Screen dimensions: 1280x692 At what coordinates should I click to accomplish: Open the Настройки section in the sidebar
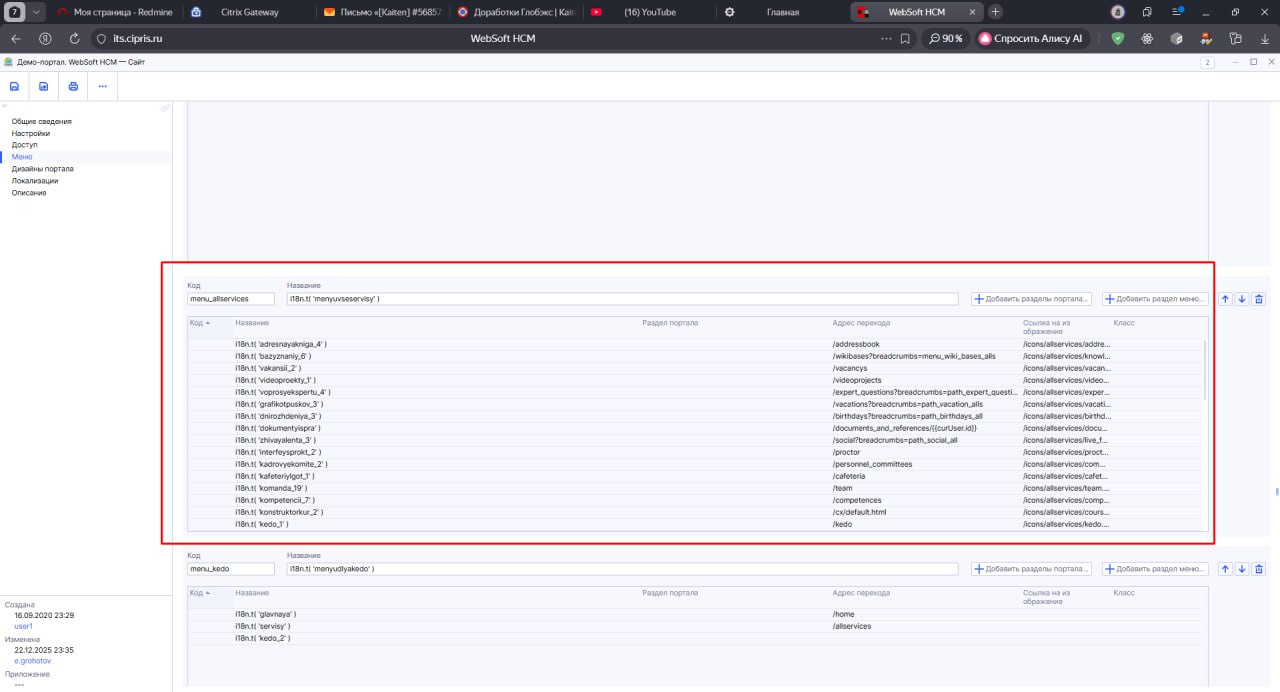31,133
